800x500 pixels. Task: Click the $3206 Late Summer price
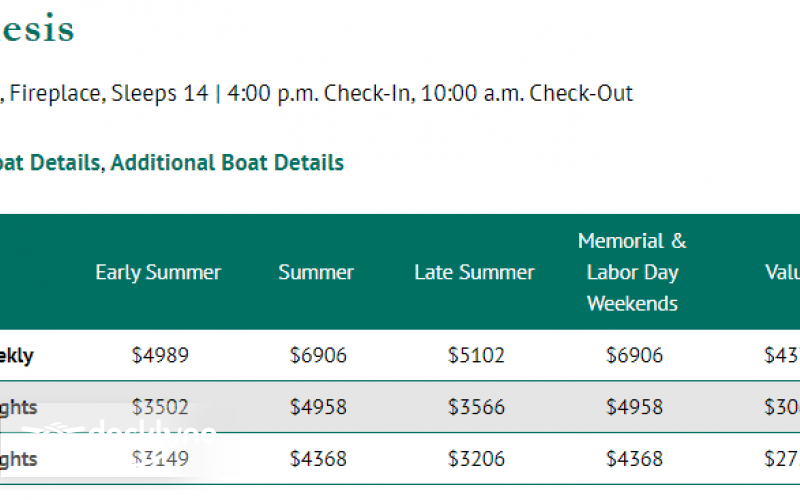pos(476,459)
